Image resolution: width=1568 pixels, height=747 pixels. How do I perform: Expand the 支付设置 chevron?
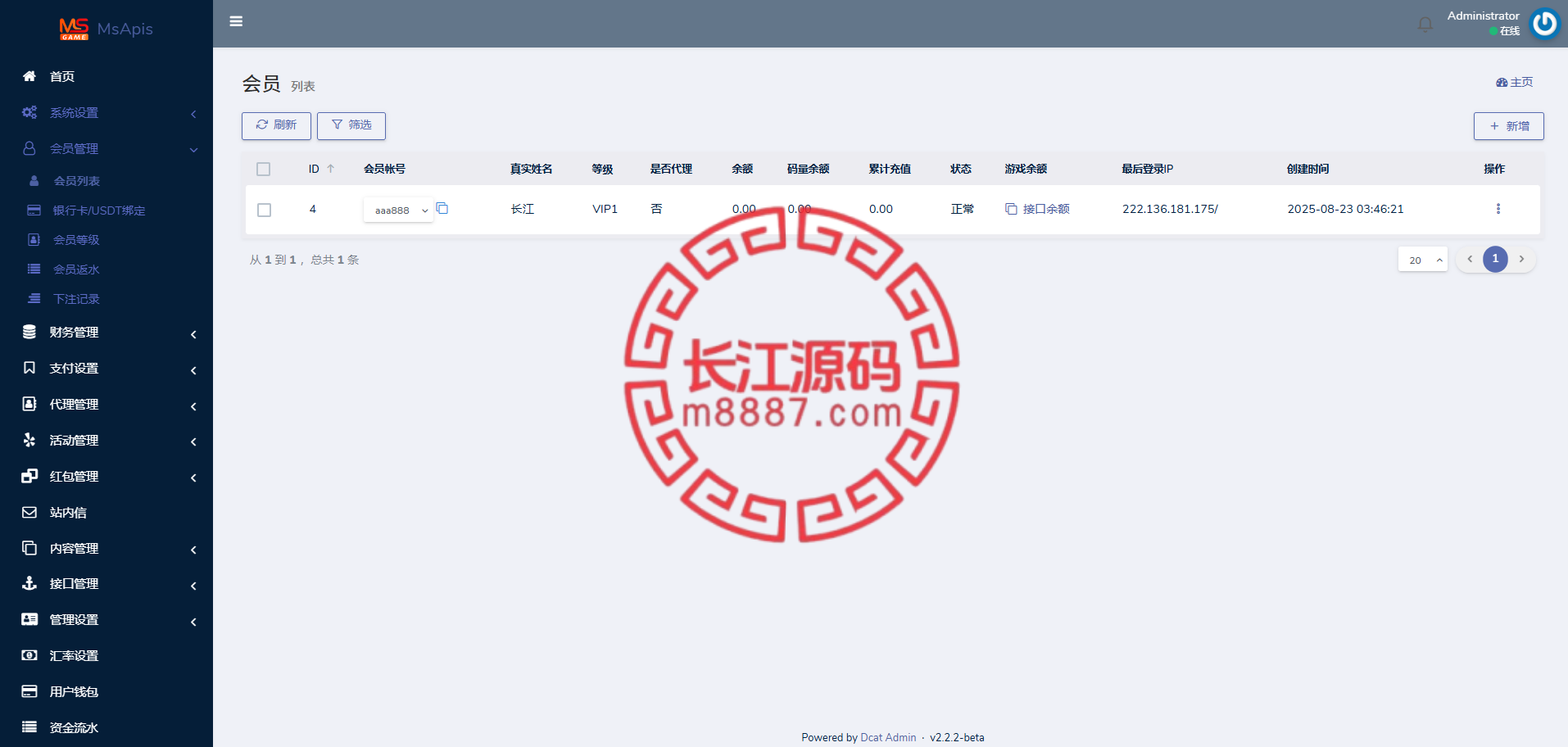[x=193, y=370]
